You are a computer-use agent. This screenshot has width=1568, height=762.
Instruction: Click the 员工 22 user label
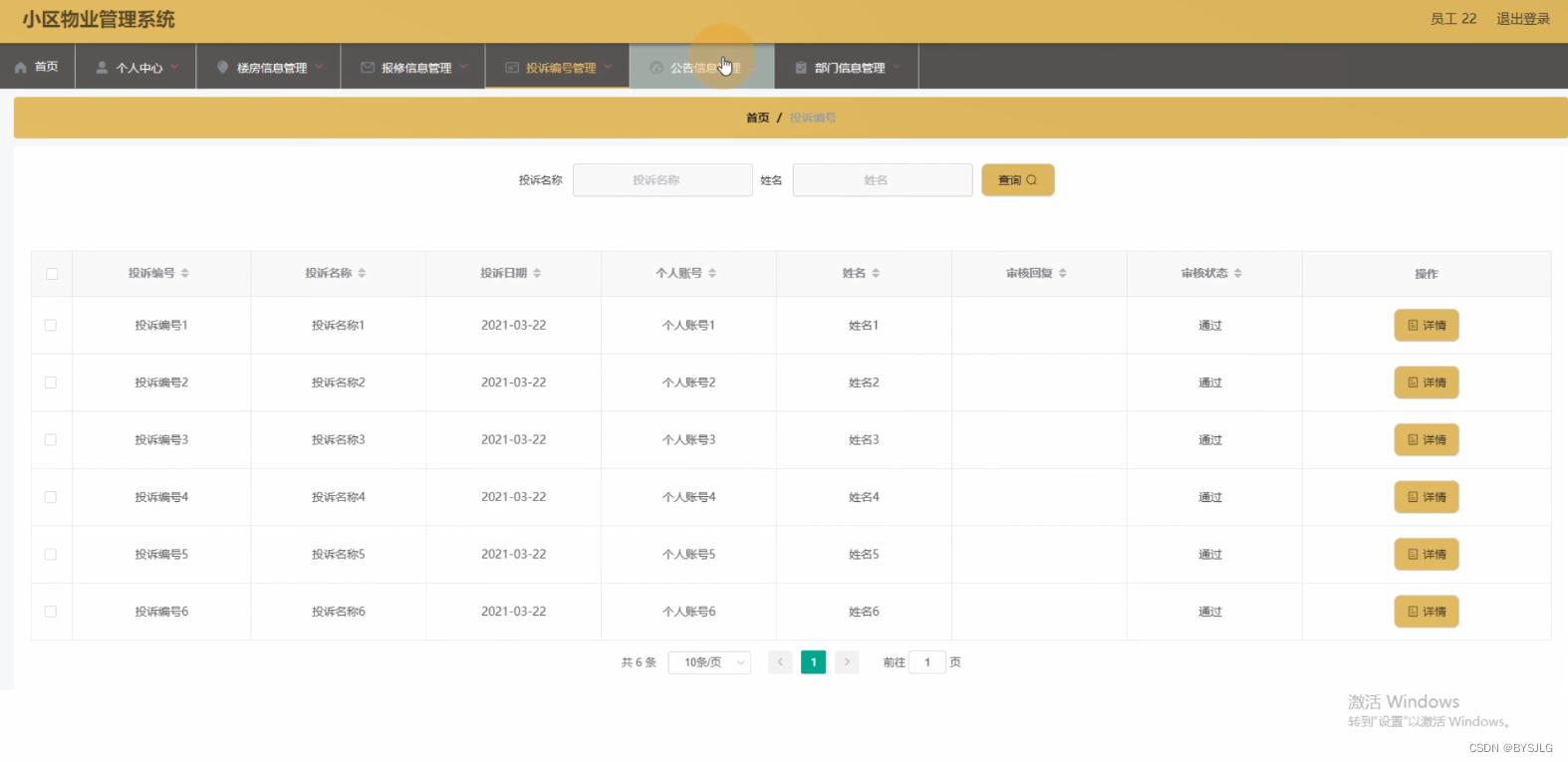click(x=1453, y=19)
